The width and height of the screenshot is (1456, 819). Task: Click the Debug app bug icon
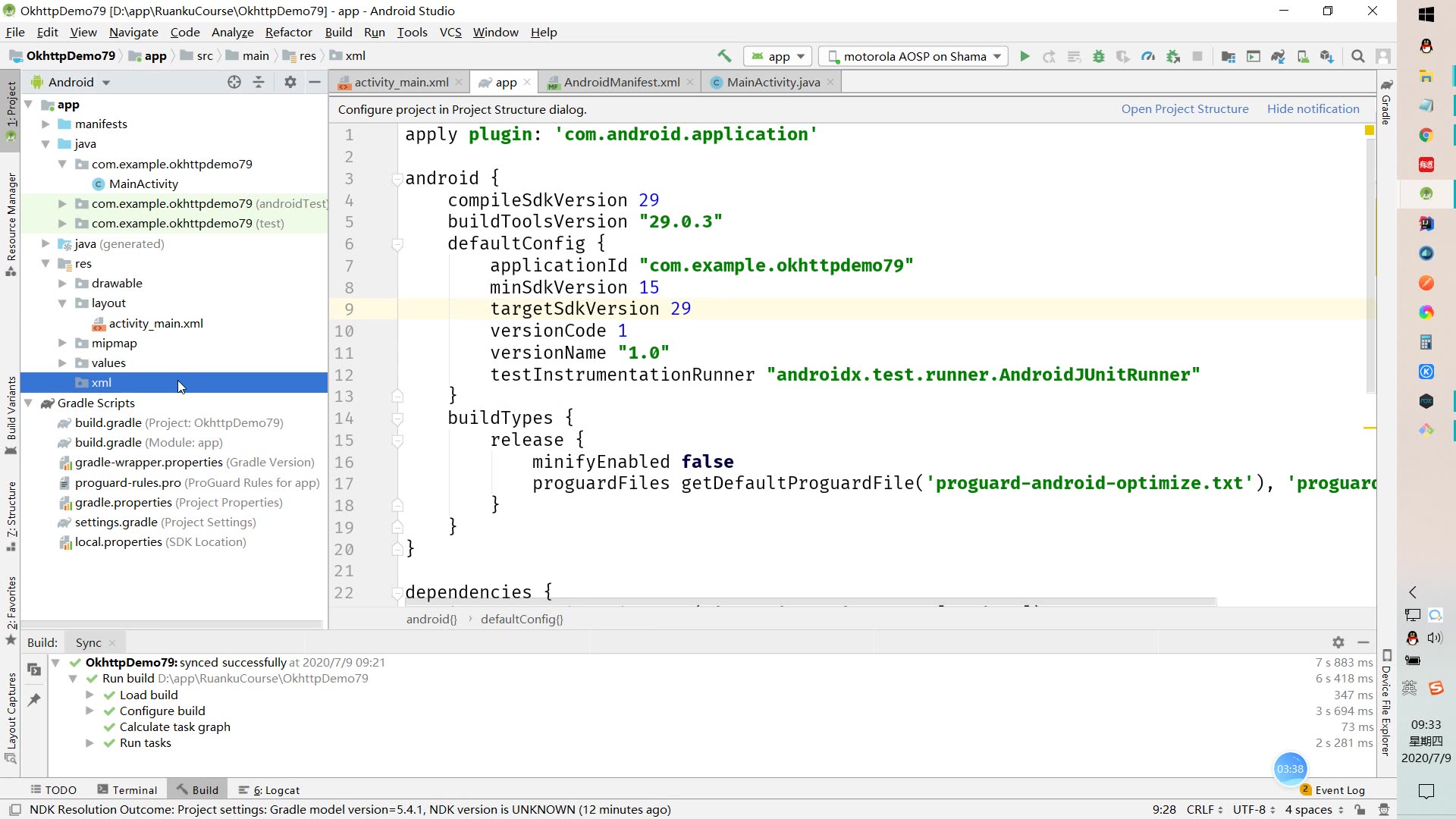point(1098,56)
